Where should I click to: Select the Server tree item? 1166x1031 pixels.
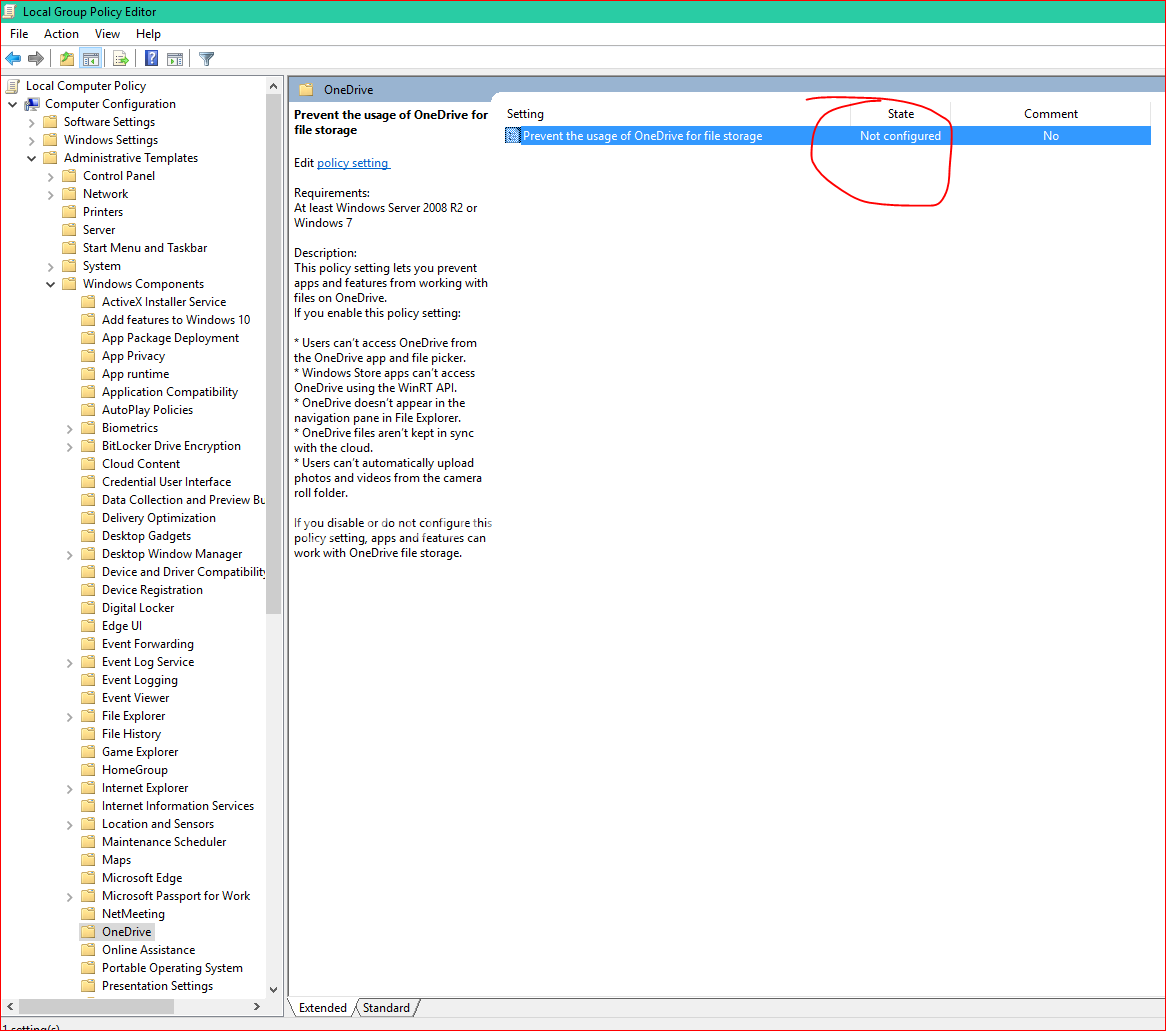coord(99,230)
